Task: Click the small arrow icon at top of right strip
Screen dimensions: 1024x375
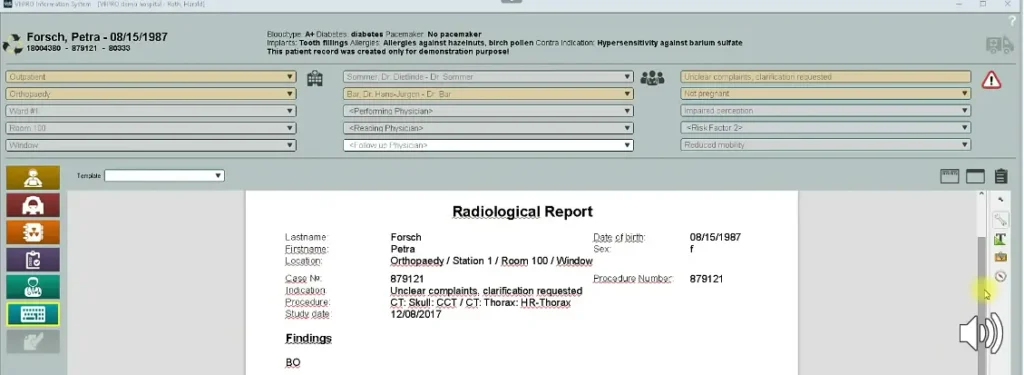Action: click(1000, 201)
